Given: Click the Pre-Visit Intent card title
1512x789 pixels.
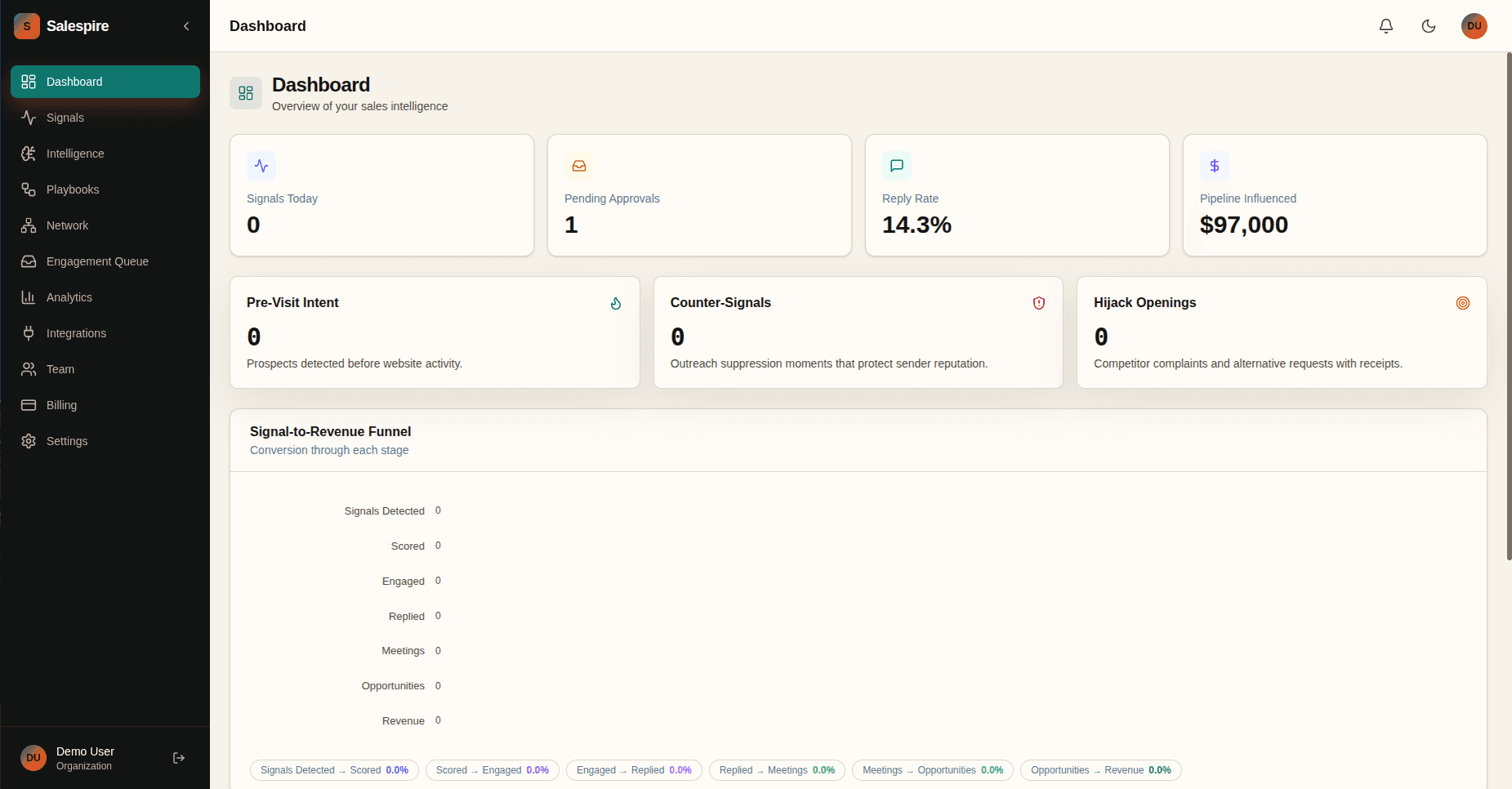Looking at the screenshot, I should coord(292,302).
